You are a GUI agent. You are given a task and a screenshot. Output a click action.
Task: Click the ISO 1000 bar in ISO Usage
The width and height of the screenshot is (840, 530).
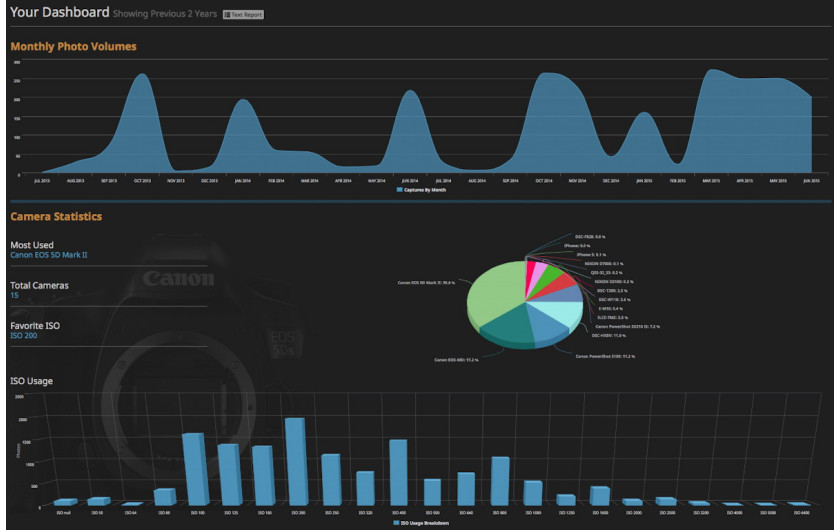(534, 493)
